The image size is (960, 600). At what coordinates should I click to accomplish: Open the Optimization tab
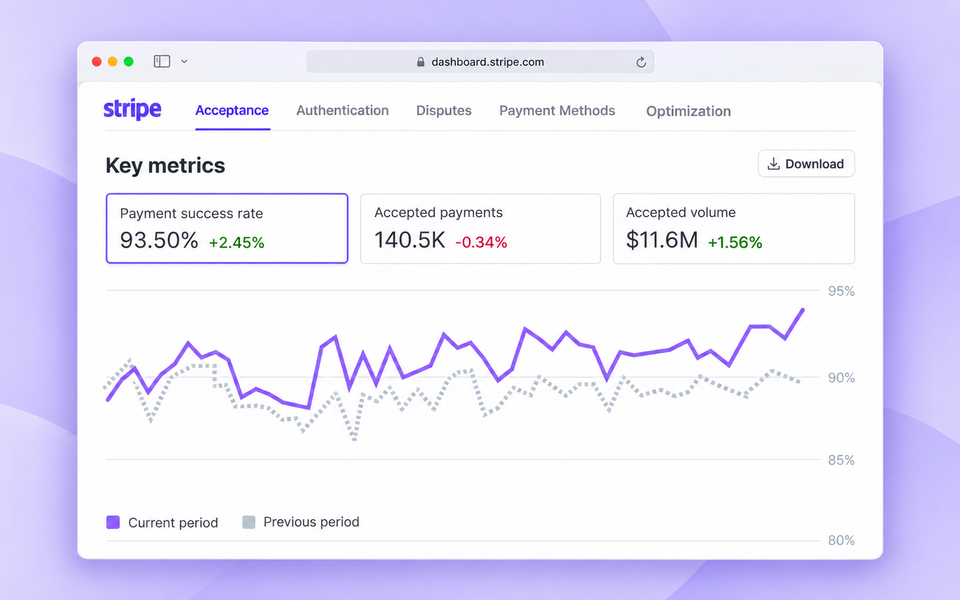[688, 111]
